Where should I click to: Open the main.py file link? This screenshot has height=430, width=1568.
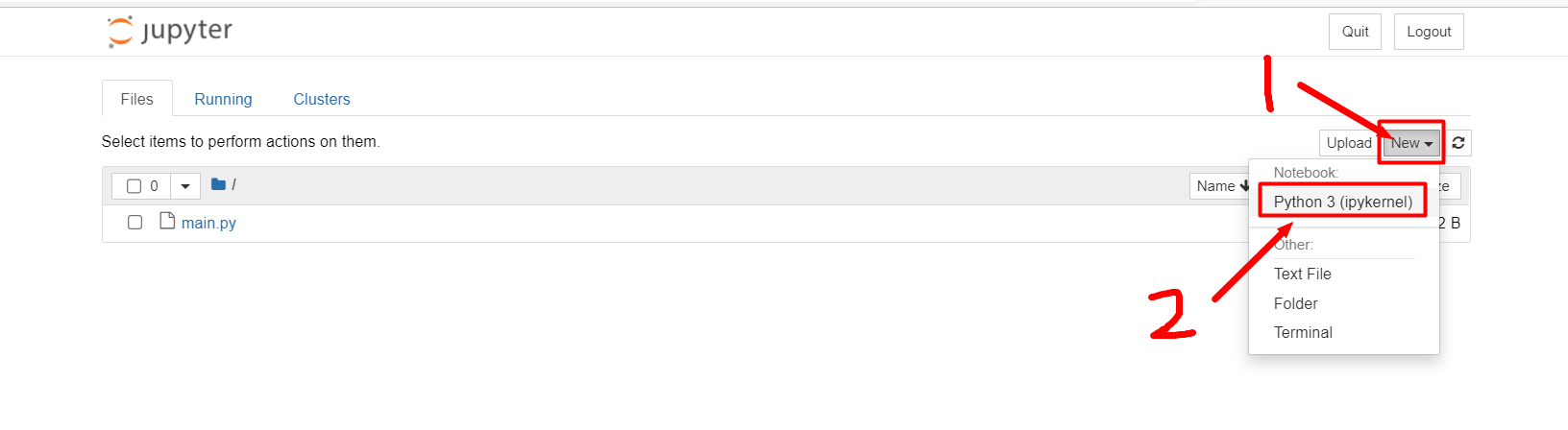tap(208, 223)
